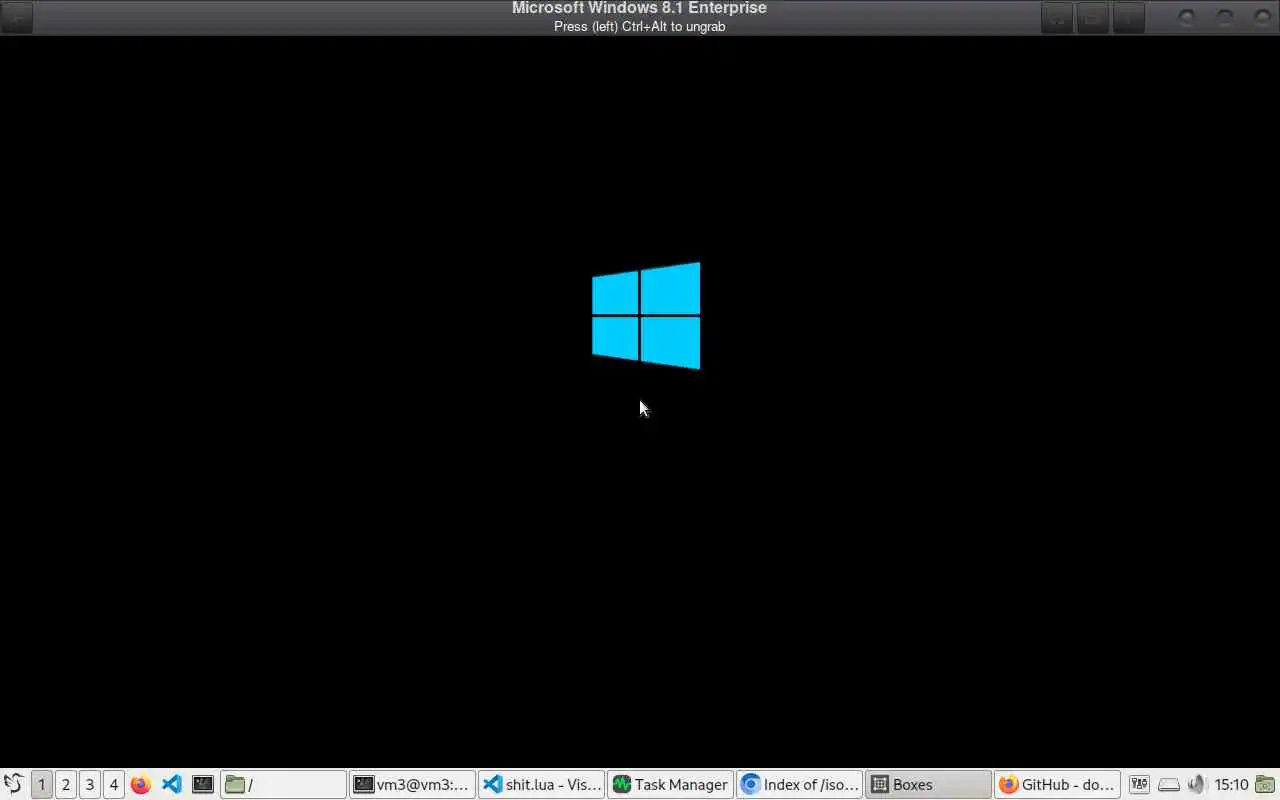Switch to the shit.lua Visual Studio window

point(541,784)
